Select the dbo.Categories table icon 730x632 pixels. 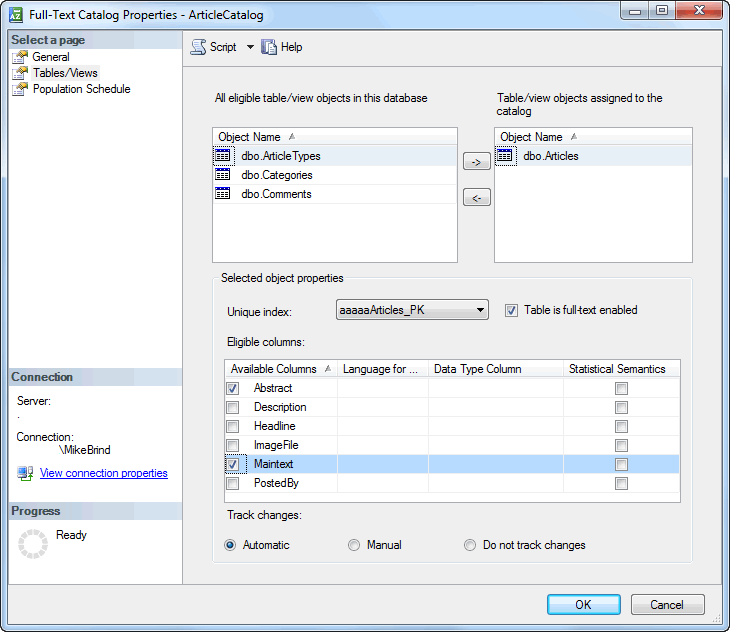coord(223,175)
